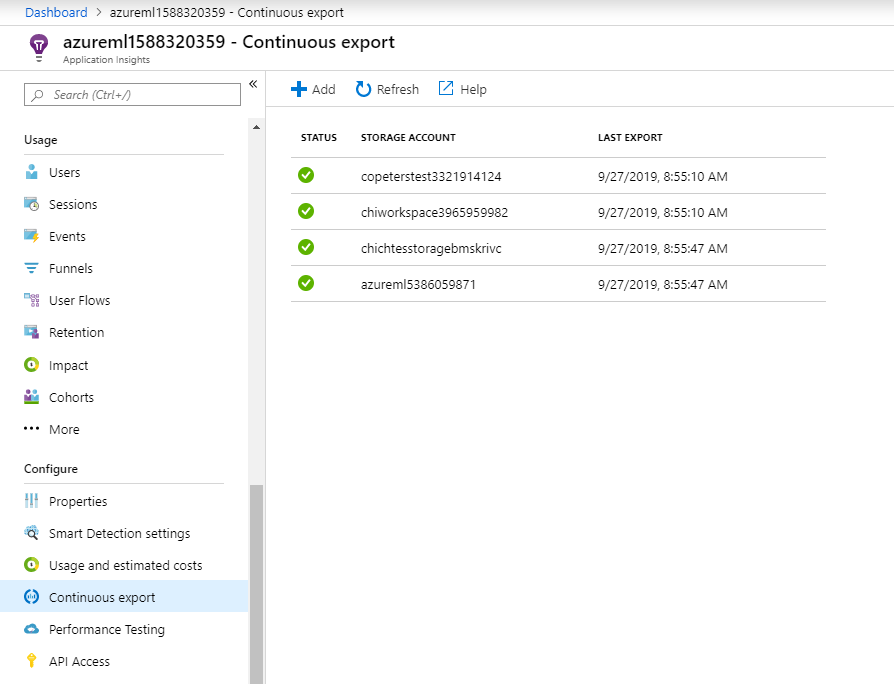Click last export time for azureml5386059871

pyautogui.click(x=663, y=284)
